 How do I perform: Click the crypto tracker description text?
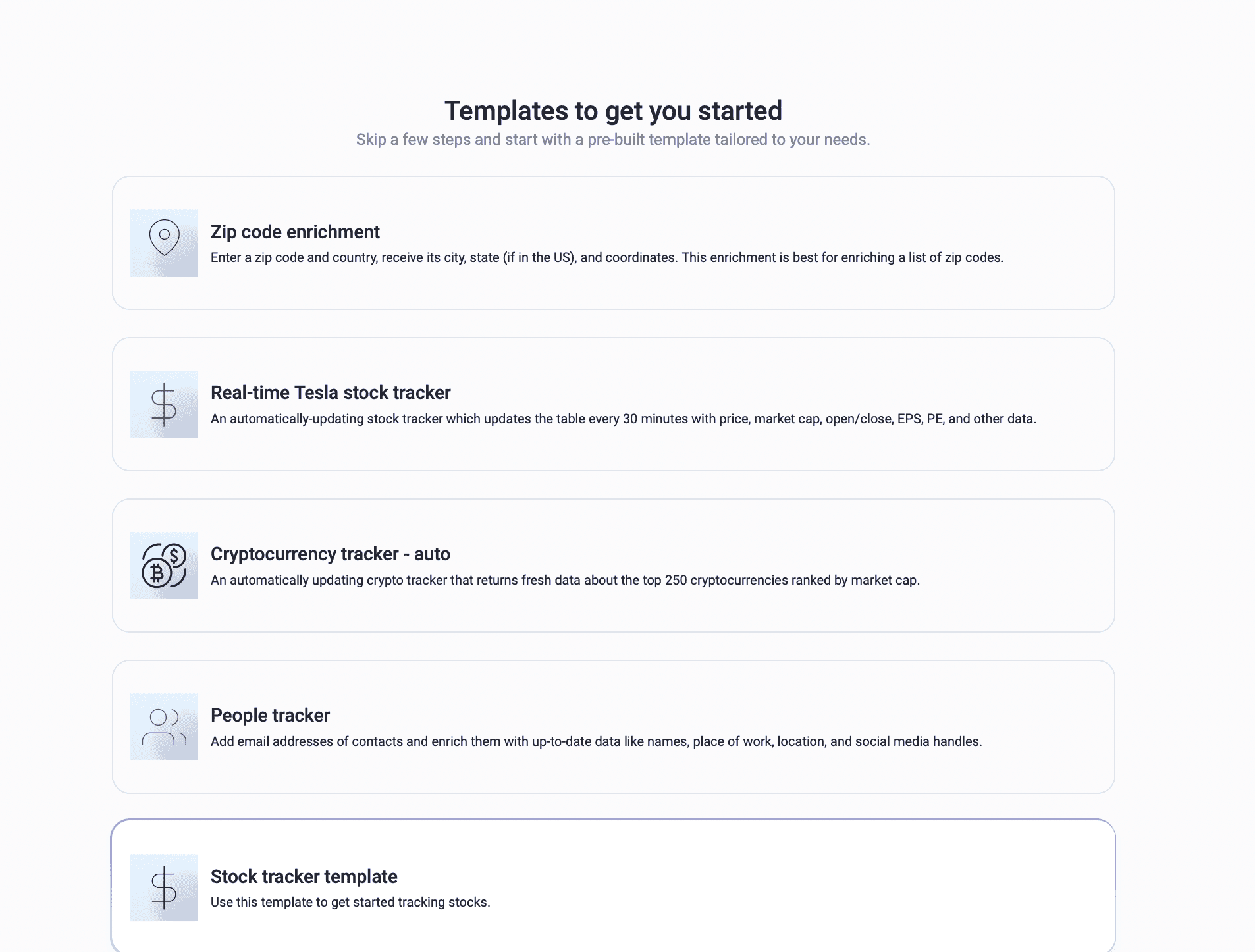tap(565, 580)
